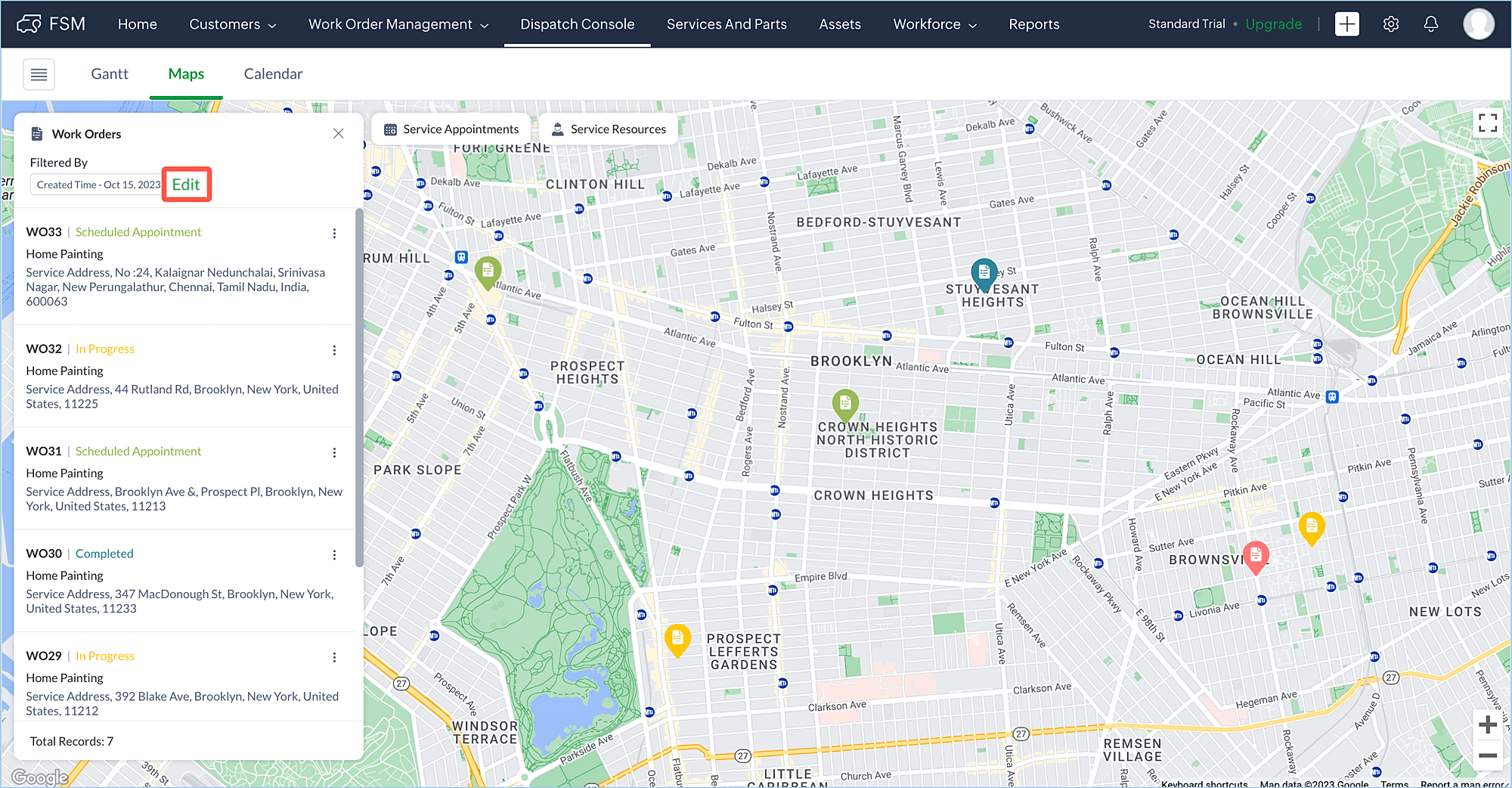The width and height of the screenshot is (1512, 788).
Task: Click the Work Orders document icon
Action: (x=36, y=134)
